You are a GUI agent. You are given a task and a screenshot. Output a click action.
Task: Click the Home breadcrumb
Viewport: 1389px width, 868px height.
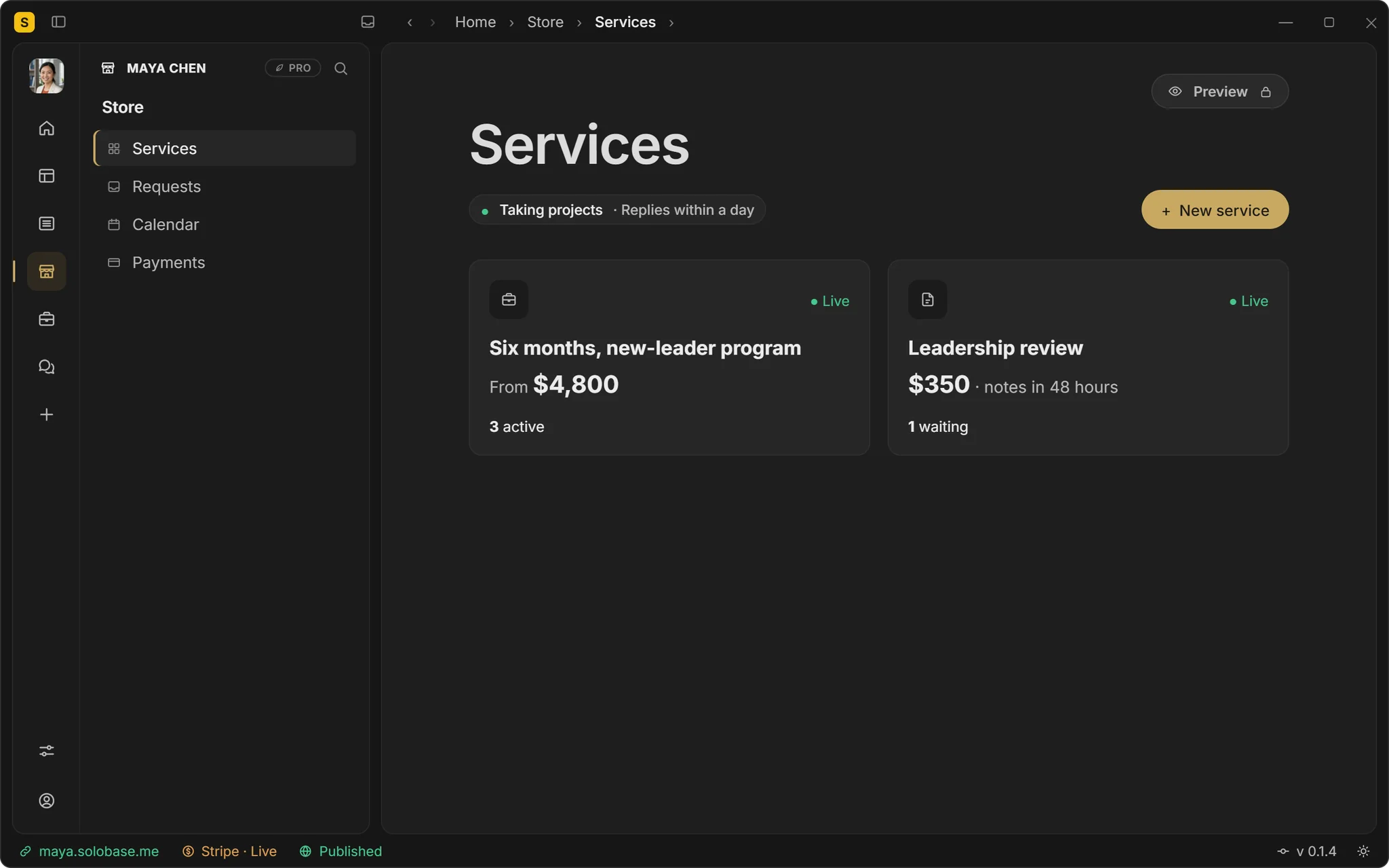coord(475,22)
